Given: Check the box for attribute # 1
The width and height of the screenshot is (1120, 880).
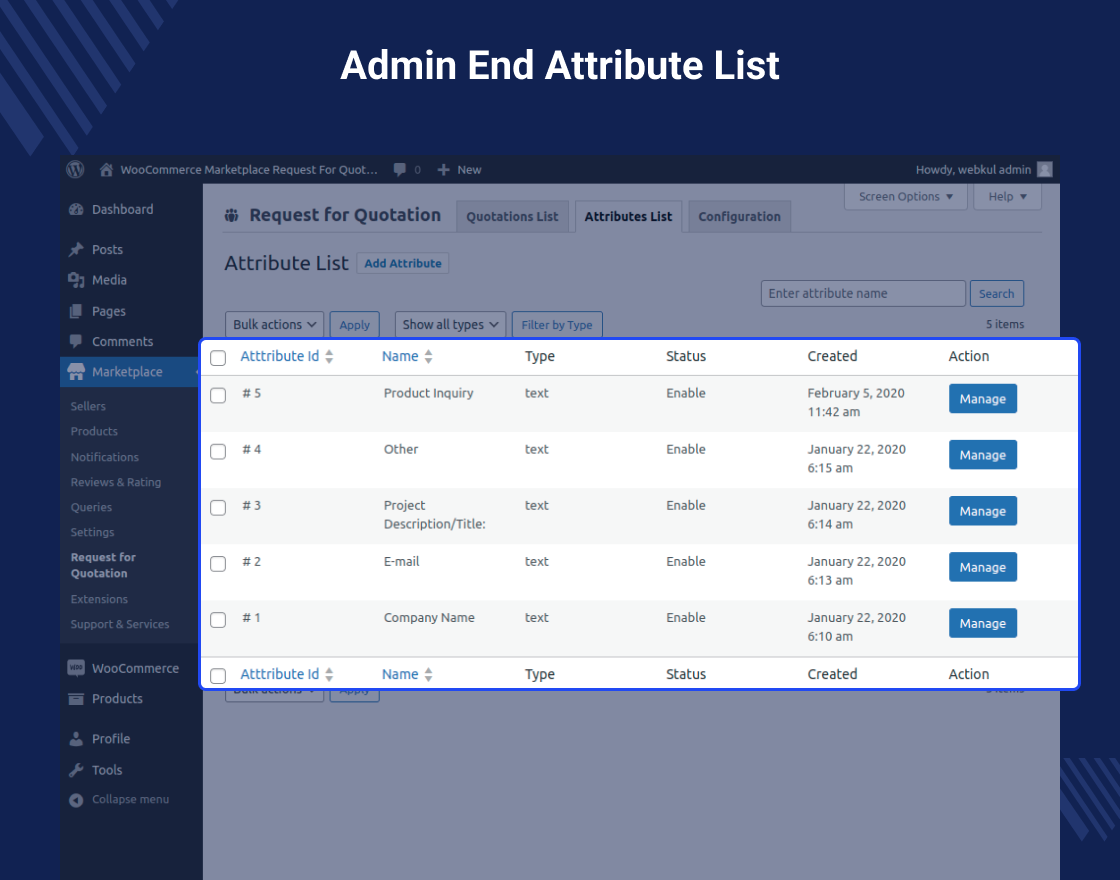Looking at the screenshot, I should [219, 619].
